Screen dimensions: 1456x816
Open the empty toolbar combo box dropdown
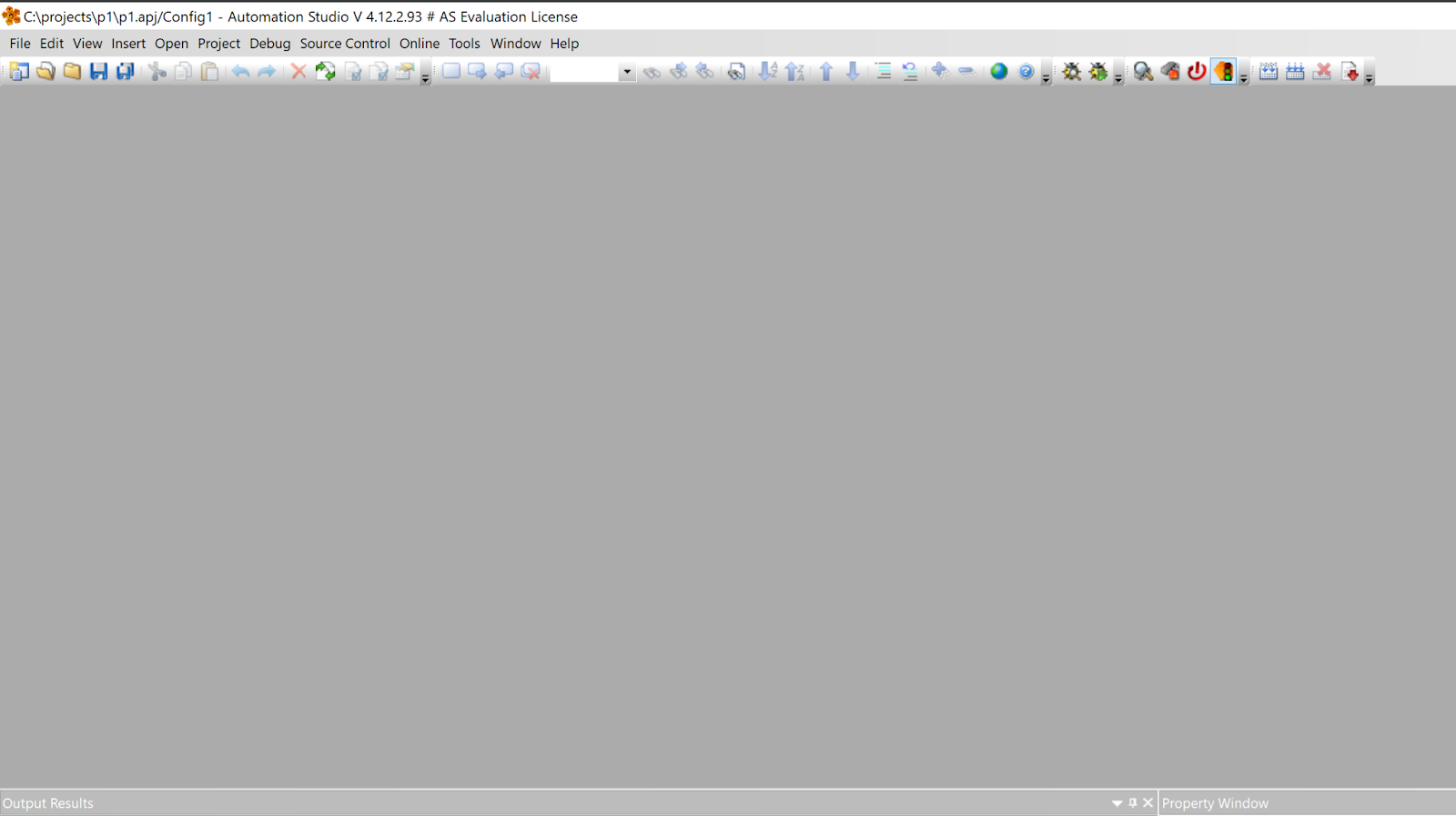point(627,72)
